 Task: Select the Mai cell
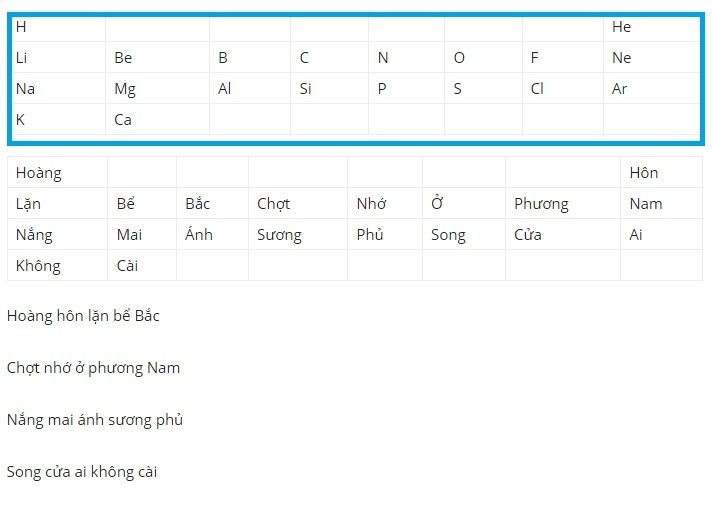pyautogui.click(x=142, y=234)
